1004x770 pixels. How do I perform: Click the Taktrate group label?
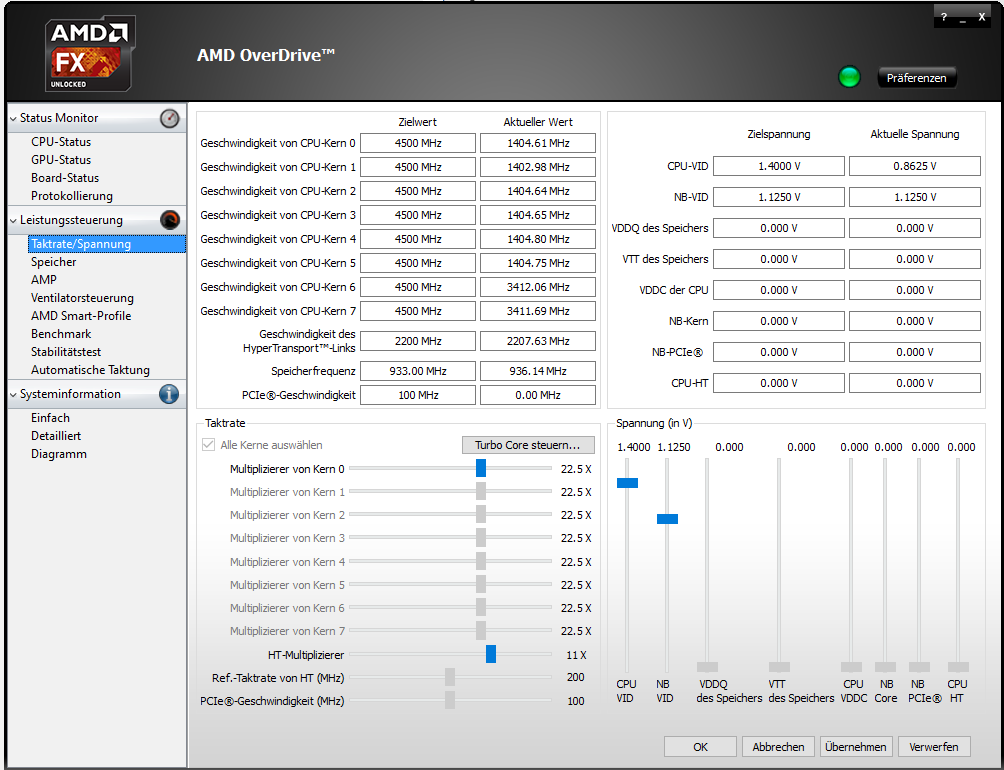225,423
